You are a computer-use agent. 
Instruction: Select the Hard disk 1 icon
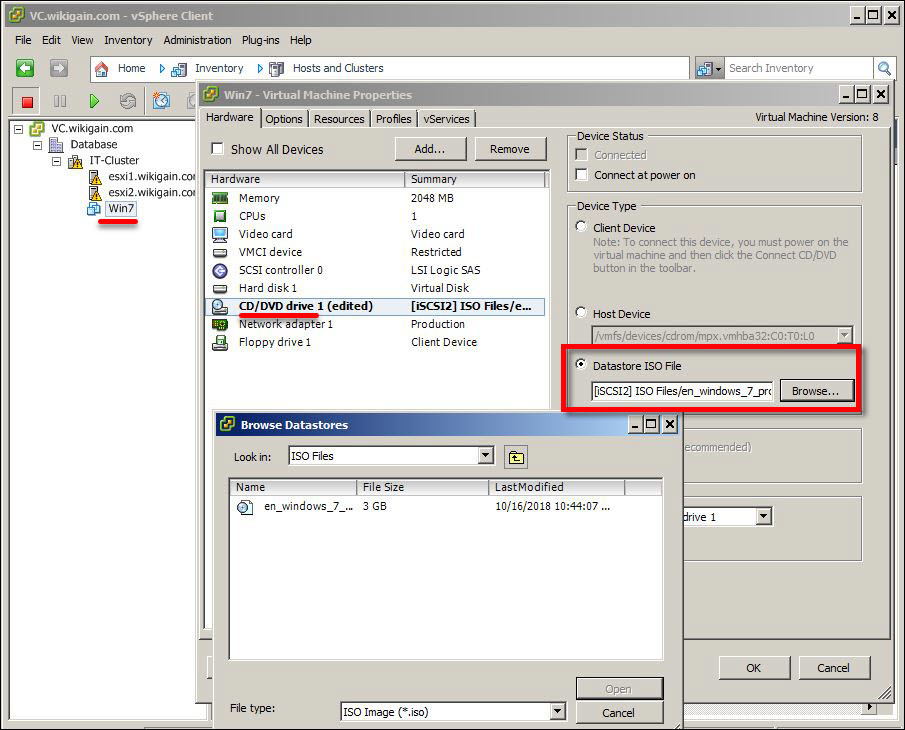click(x=220, y=288)
